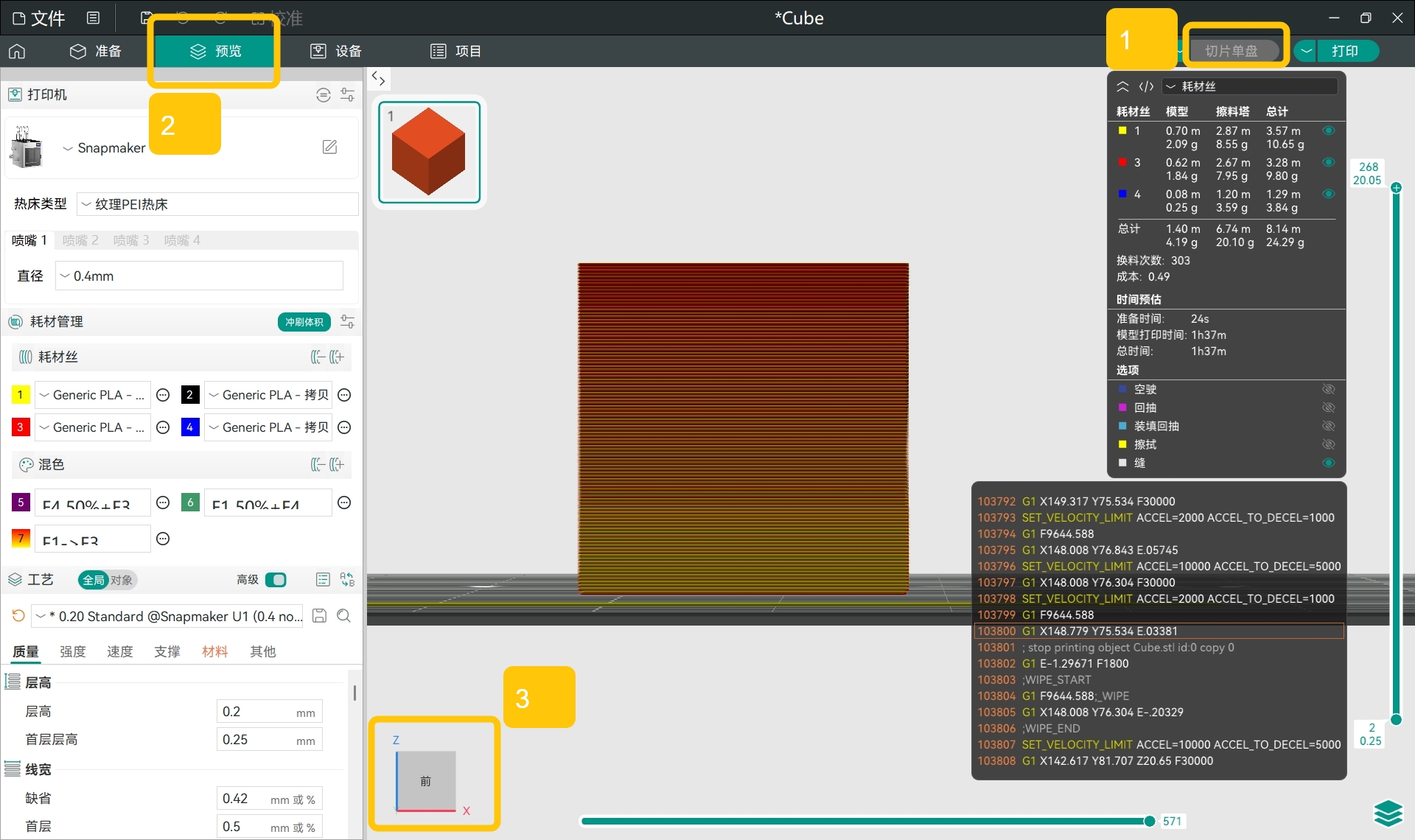Toggle visibility of filament 4 row
1415x840 pixels.
coord(1329,194)
